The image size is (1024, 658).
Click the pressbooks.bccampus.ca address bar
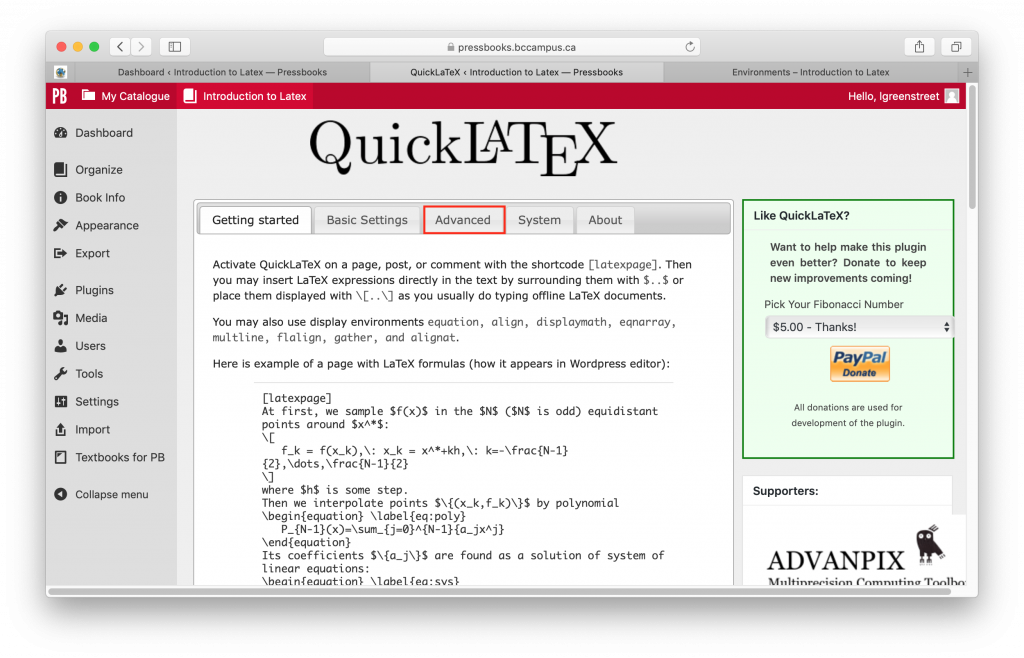pyautogui.click(x=512, y=46)
